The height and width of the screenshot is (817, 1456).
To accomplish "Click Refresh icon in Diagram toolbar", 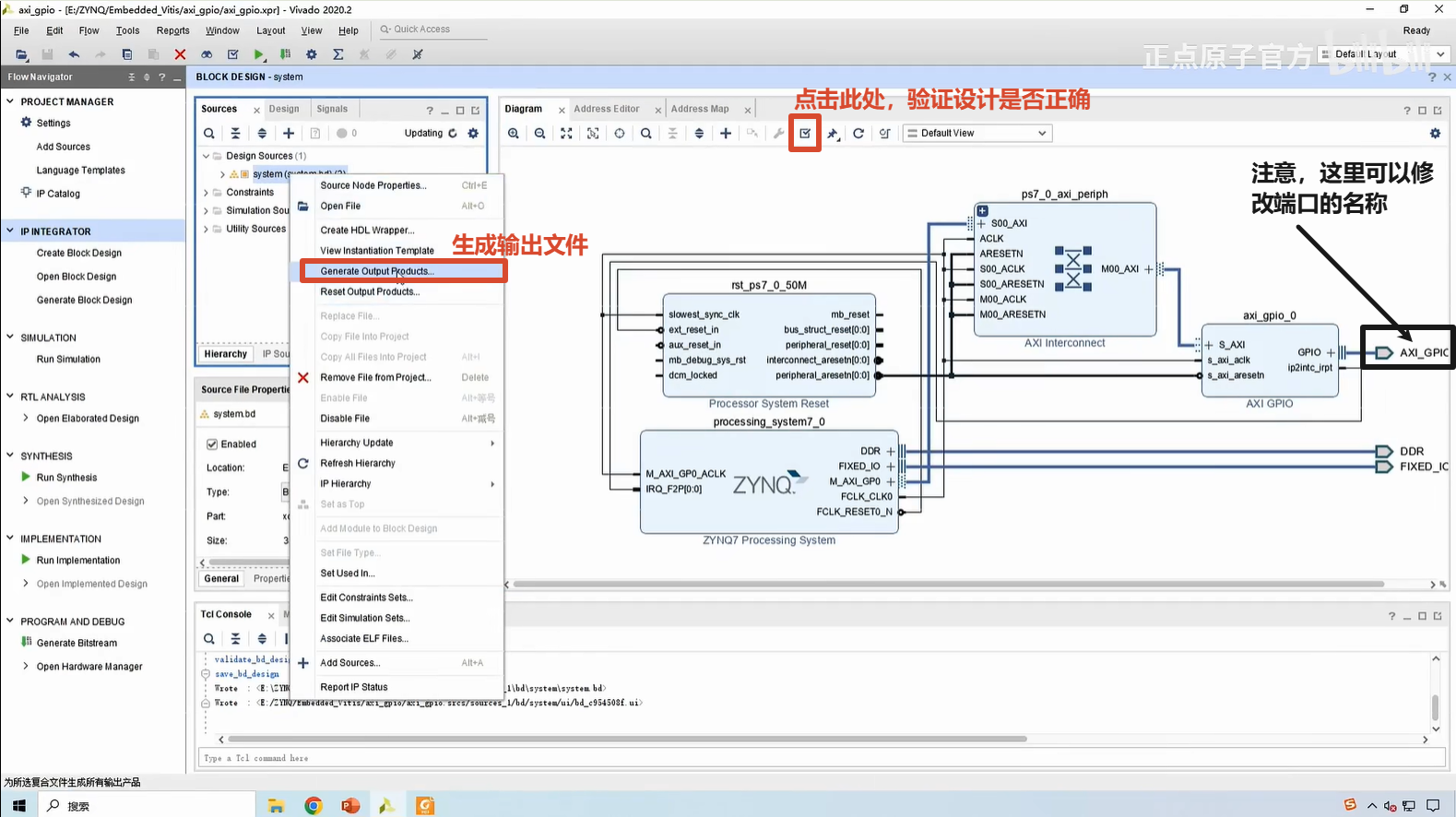I will (858, 134).
